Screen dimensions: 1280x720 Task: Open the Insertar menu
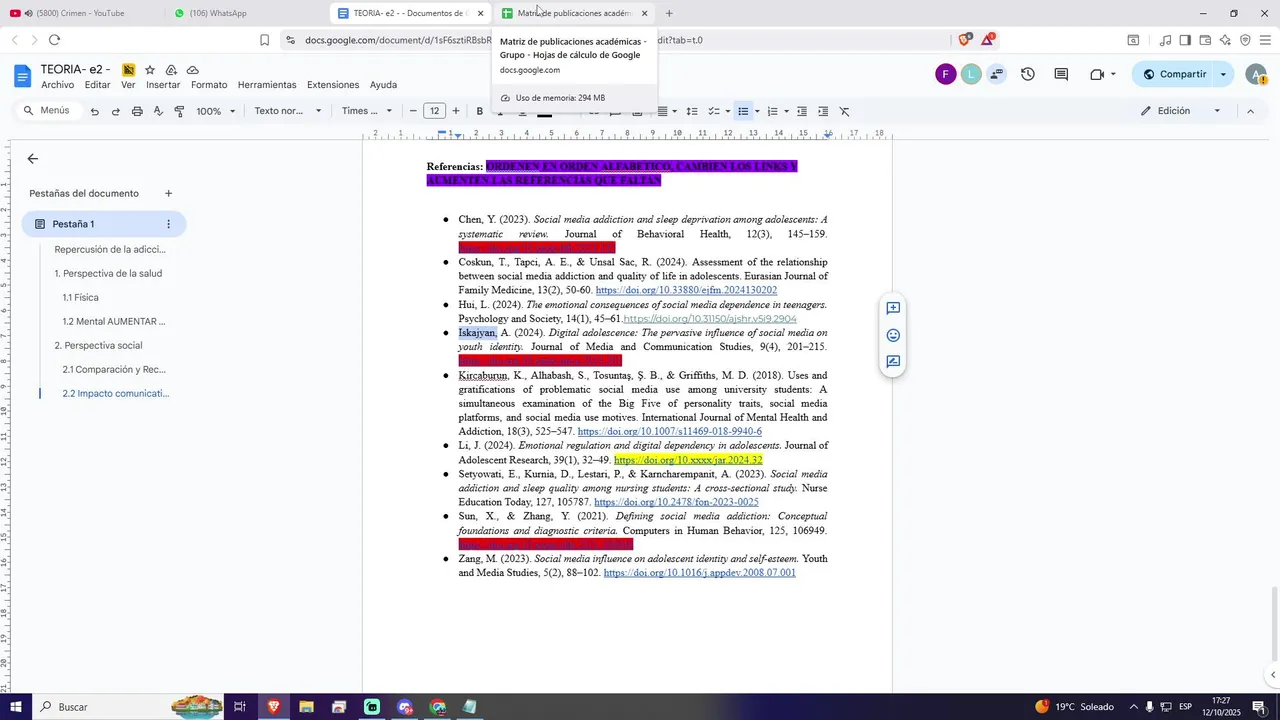[x=163, y=85]
